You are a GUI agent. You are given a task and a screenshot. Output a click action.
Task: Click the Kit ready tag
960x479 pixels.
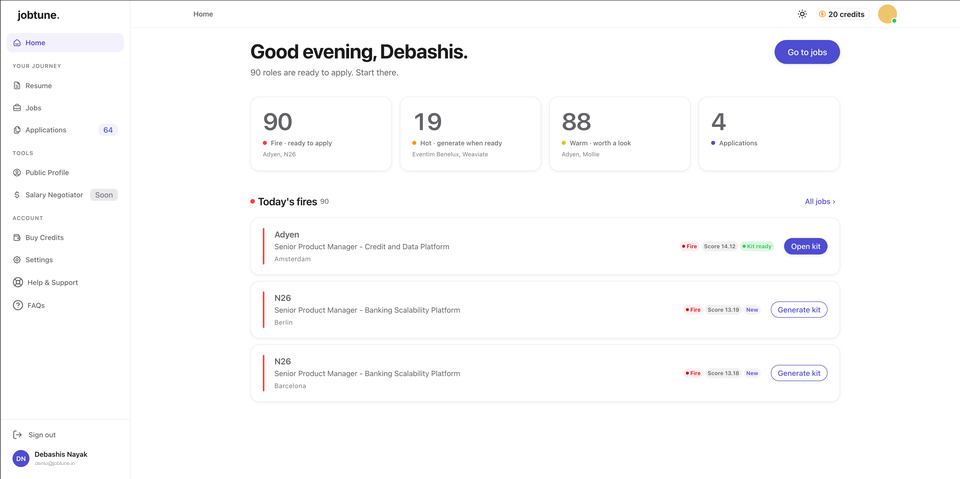[x=757, y=246]
